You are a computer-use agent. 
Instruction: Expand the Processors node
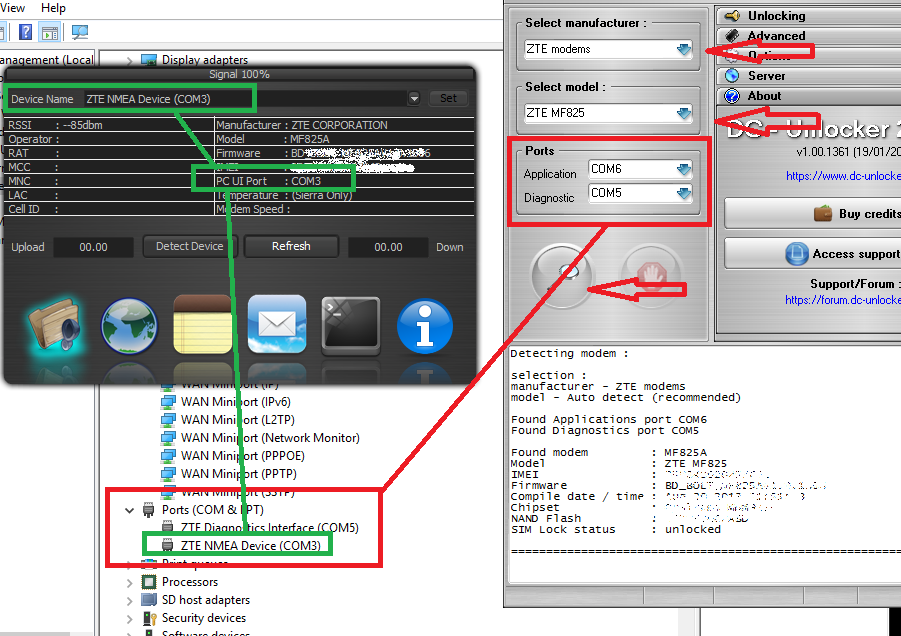point(130,583)
